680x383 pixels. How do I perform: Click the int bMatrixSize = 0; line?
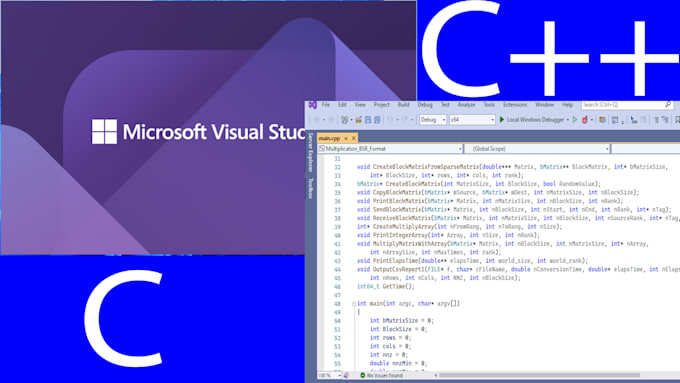pos(402,321)
